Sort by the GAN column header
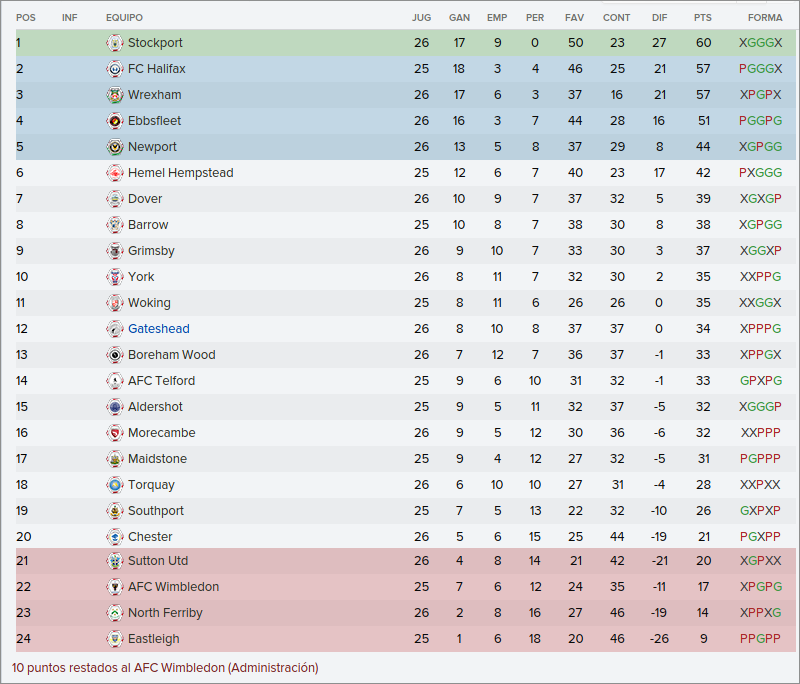 (x=459, y=18)
